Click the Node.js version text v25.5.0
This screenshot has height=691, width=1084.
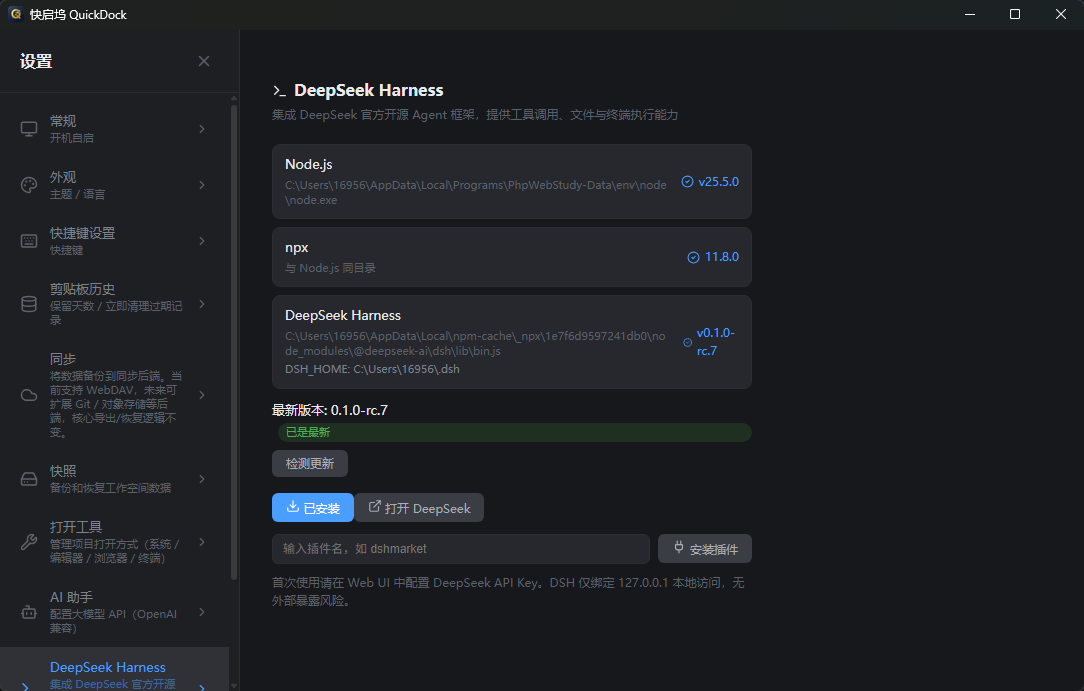tap(718, 182)
